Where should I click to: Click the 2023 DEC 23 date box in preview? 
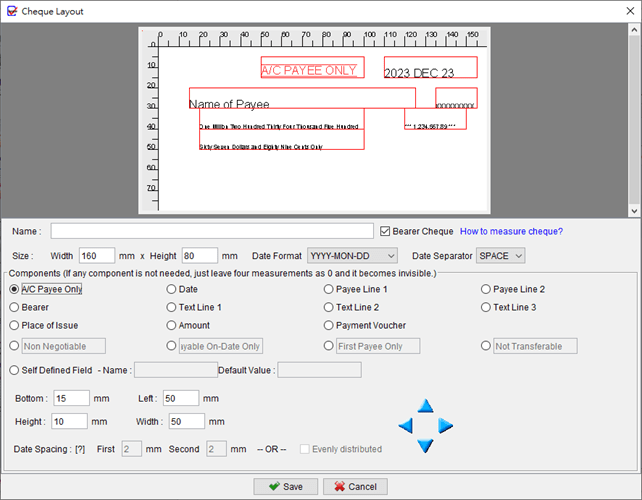coord(430,67)
